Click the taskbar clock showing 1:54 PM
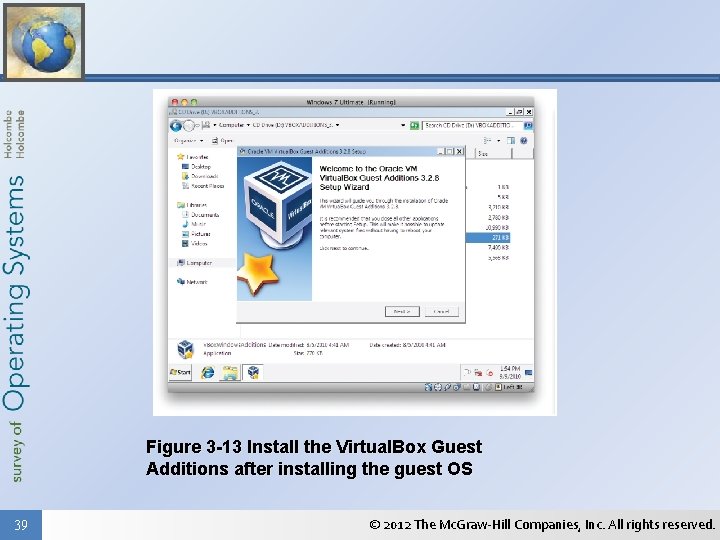Viewport: 720px width, 540px height. [x=510, y=372]
